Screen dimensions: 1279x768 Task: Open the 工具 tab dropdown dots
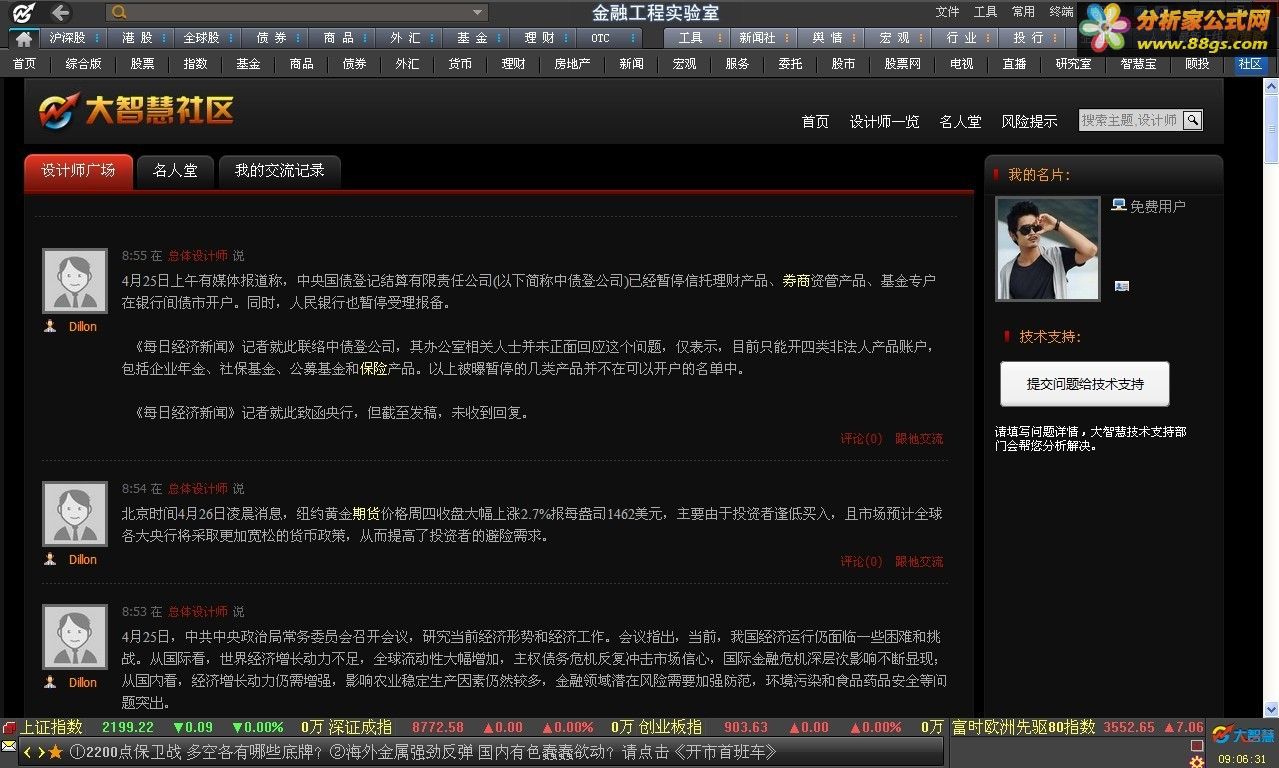click(720, 38)
